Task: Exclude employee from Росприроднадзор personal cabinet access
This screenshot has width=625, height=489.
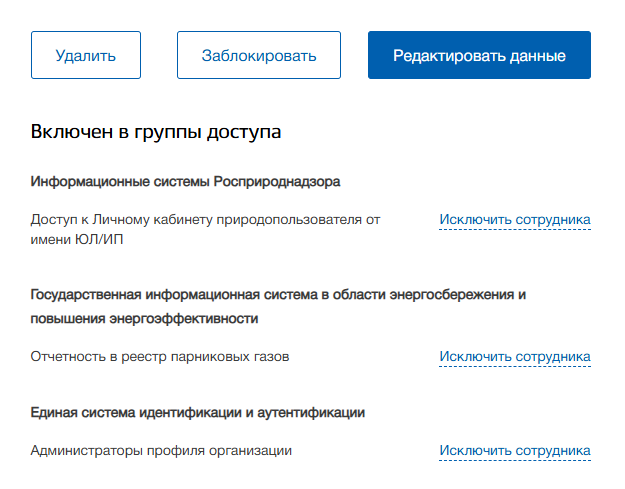Action: (x=514, y=219)
